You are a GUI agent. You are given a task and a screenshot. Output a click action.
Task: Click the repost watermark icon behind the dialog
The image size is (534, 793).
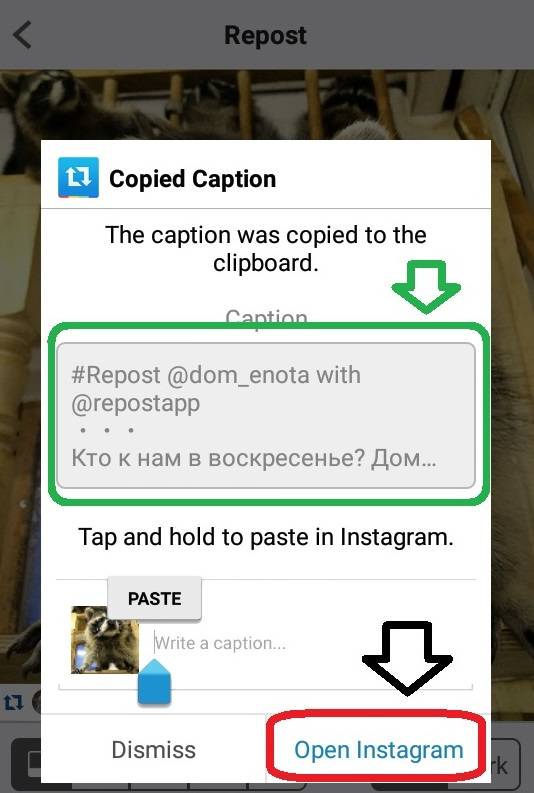(x=13, y=701)
